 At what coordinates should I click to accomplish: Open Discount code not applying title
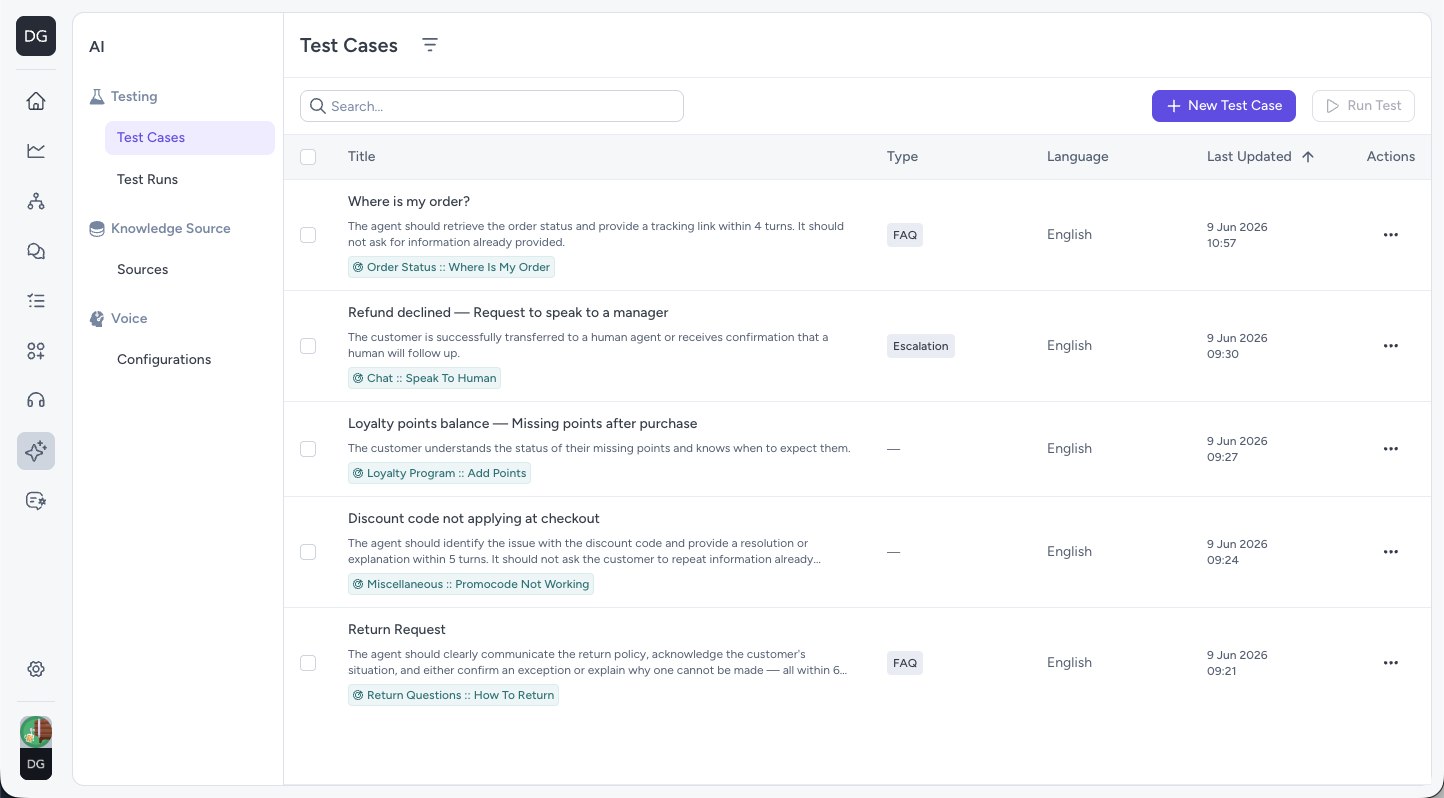coord(474,519)
